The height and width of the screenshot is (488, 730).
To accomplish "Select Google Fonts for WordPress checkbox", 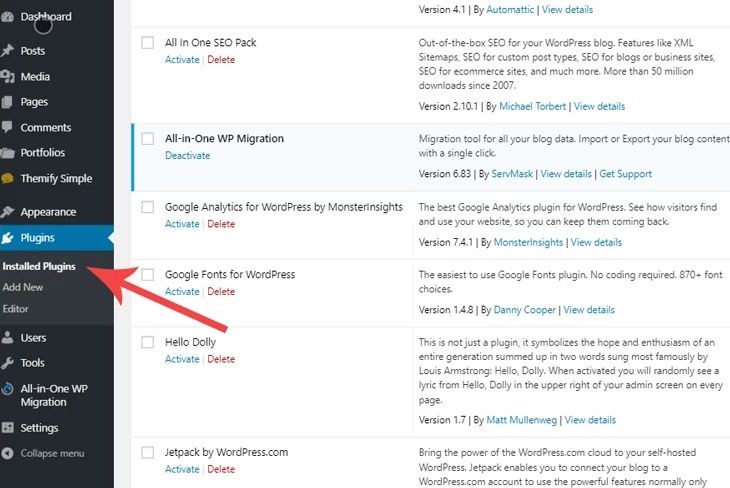I will 148,275.
